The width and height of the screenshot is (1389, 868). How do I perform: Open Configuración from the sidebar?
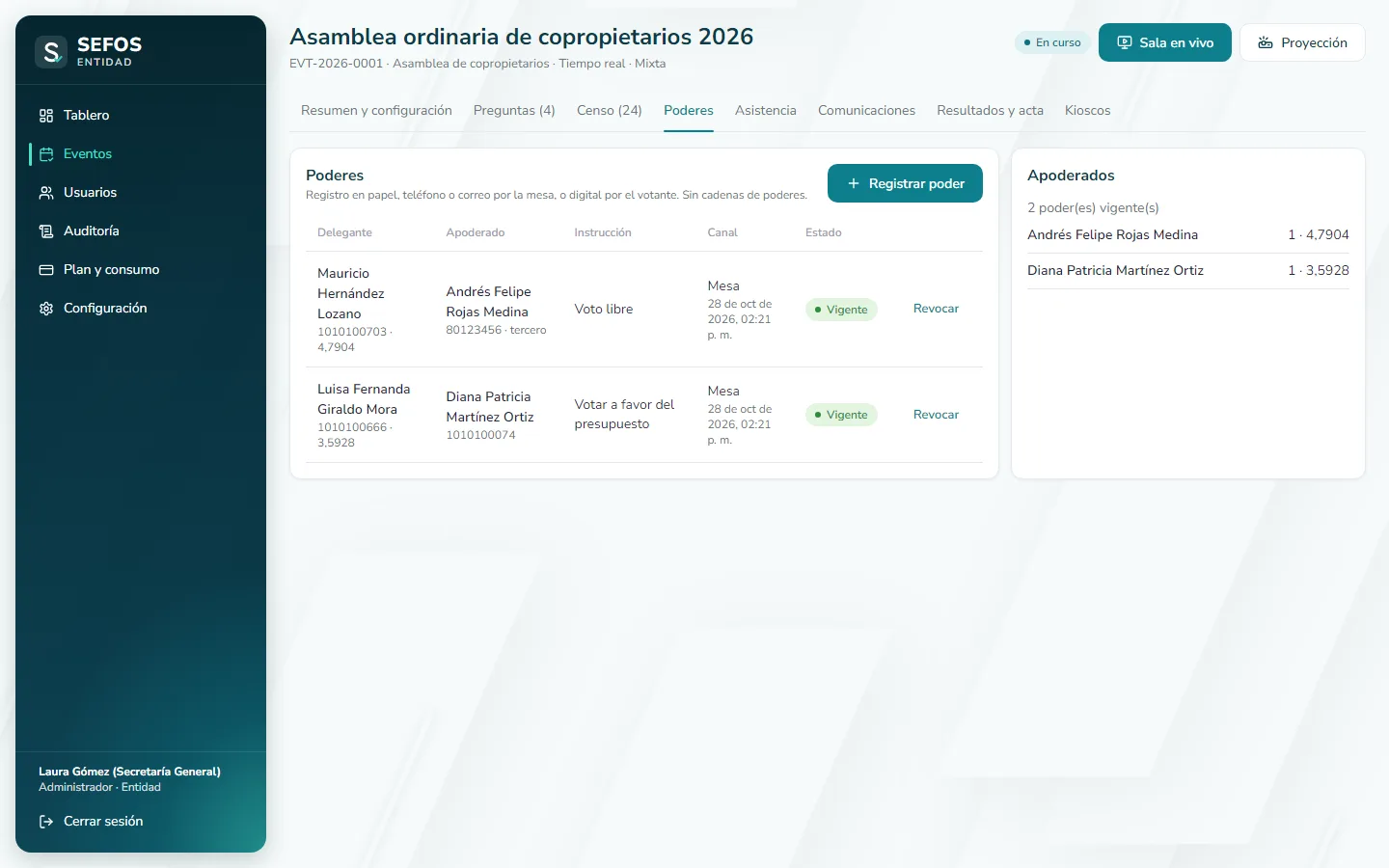pyautogui.click(x=141, y=309)
